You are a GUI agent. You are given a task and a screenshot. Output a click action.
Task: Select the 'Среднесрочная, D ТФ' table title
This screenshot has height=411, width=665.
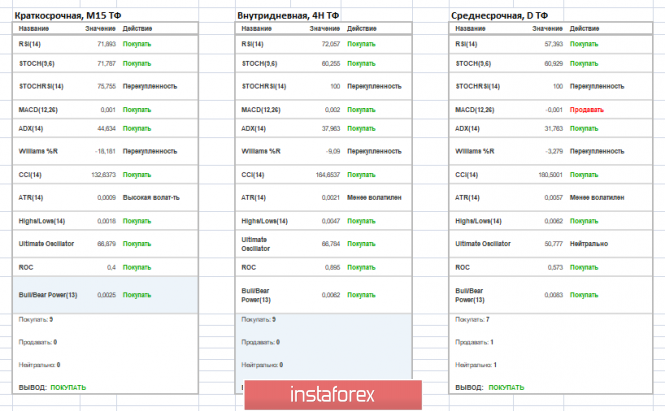pyautogui.click(x=499, y=16)
